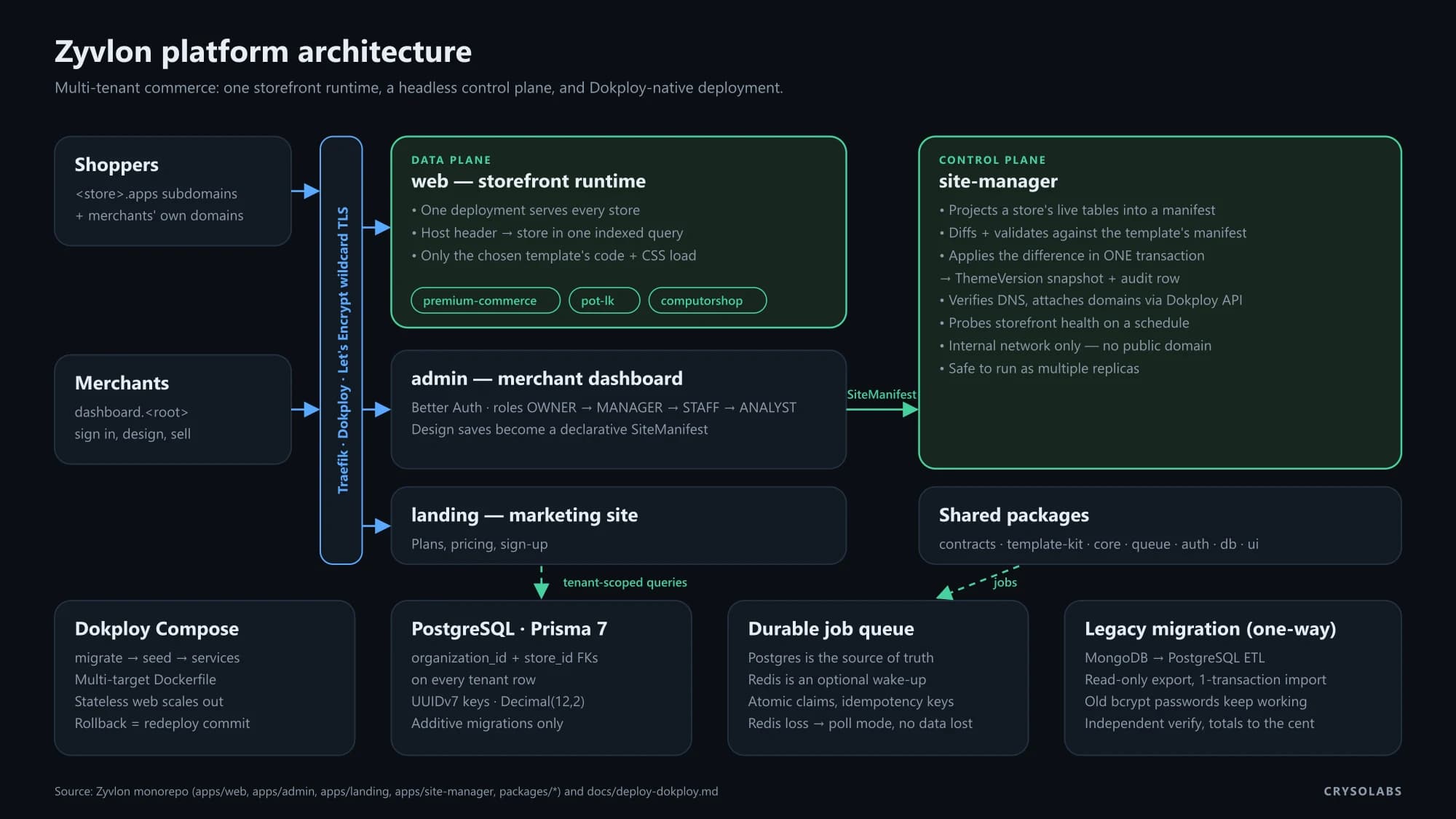Click 'Design saves become a declarative SiteManifest'
This screenshot has height=819, width=1456.
(559, 430)
